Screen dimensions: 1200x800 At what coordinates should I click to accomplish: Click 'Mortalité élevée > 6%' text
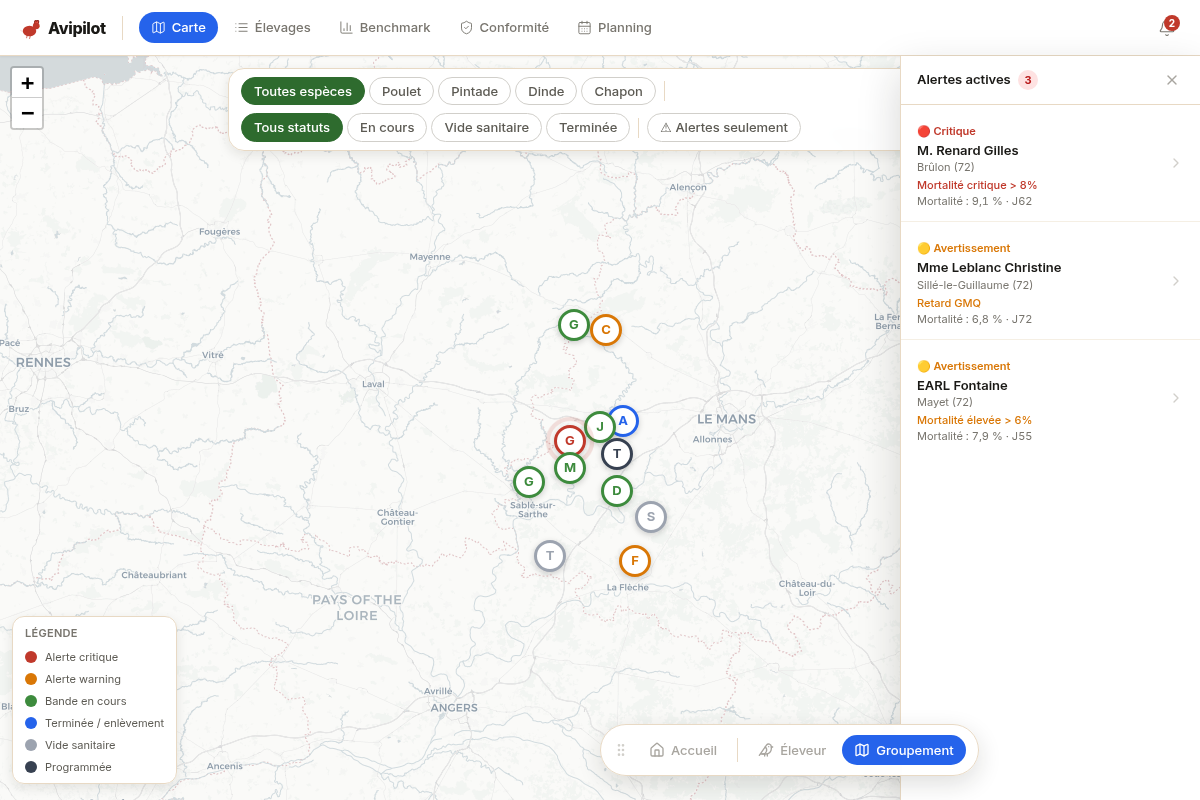pyautogui.click(x=974, y=420)
